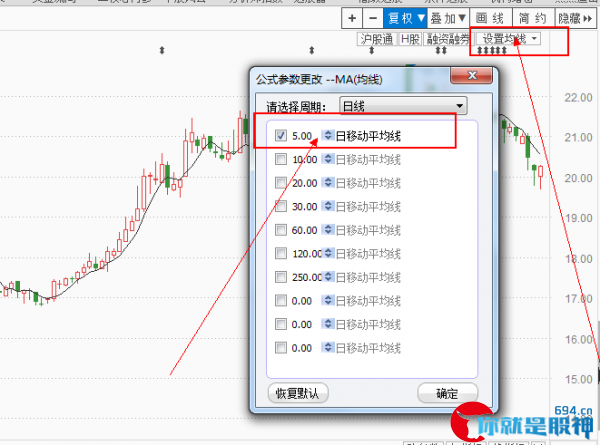
Task: Check the 120.00 day moving average
Action: tap(281, 253)
